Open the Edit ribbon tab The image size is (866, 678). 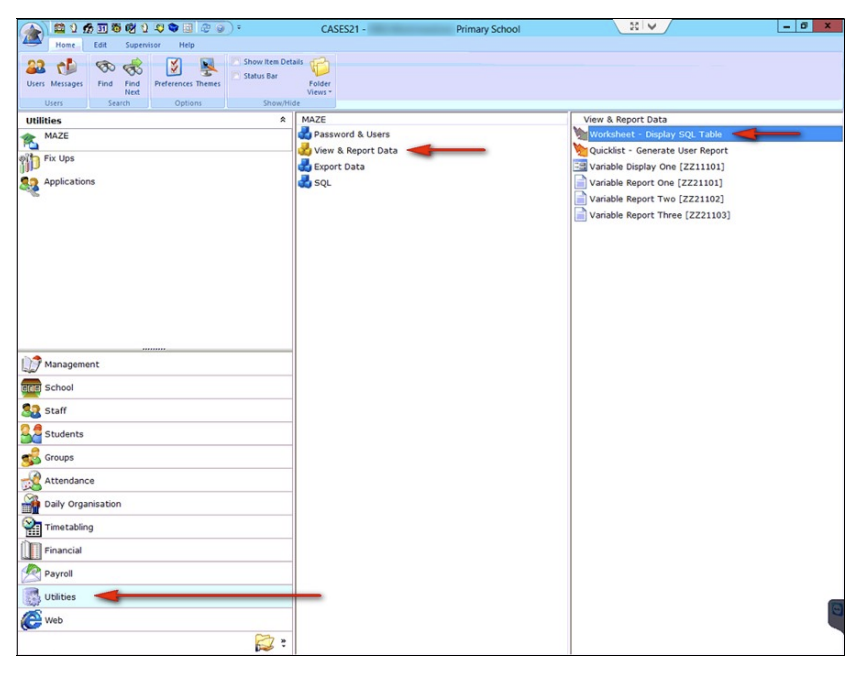tap(98, 43)
